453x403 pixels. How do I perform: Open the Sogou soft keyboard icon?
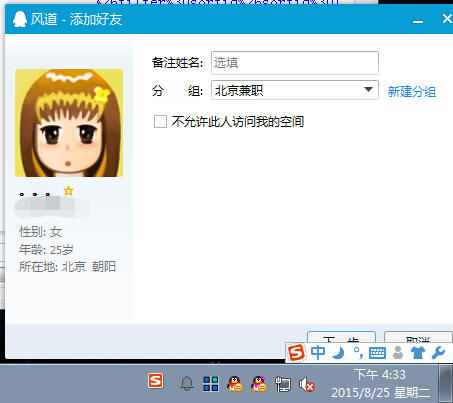click(x=377, y=353)
